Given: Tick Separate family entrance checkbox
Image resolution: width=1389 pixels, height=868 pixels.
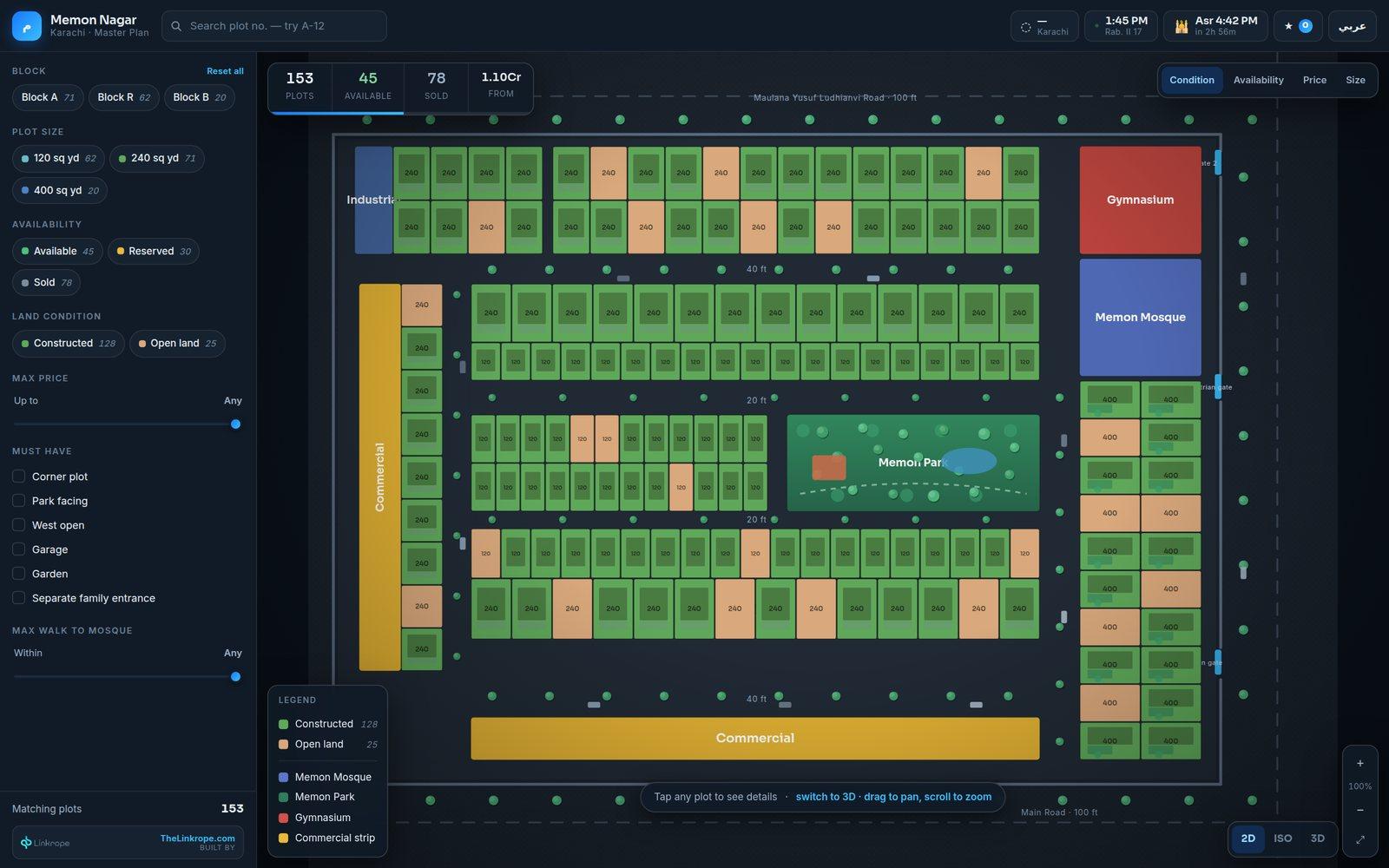Looking at the screenshot, I should (x=18, y=597).
